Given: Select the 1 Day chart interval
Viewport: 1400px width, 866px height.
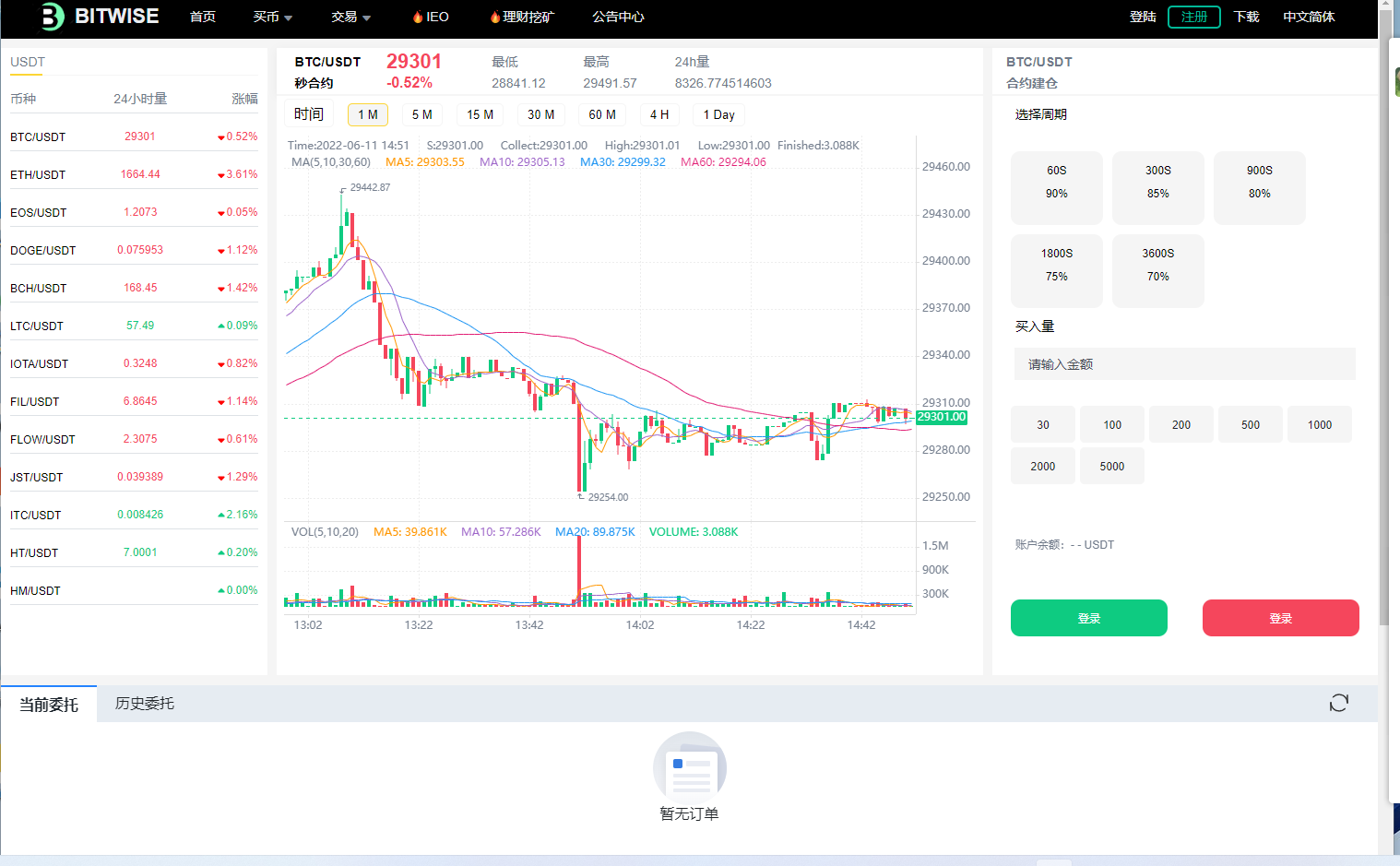Looking at the screenshot, I should pyautogui.click(x=718, y=114).
